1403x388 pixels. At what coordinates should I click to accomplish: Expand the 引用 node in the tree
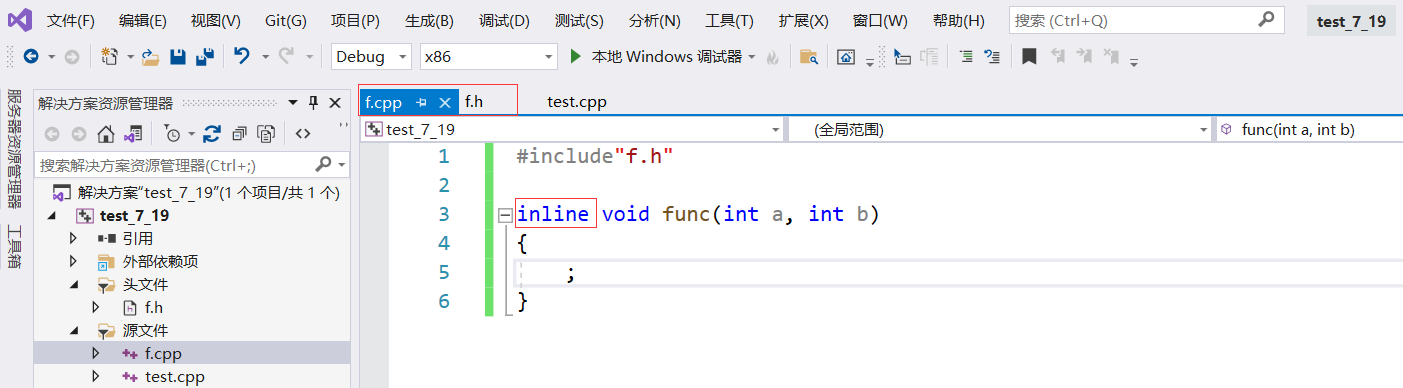click(73, 238)
